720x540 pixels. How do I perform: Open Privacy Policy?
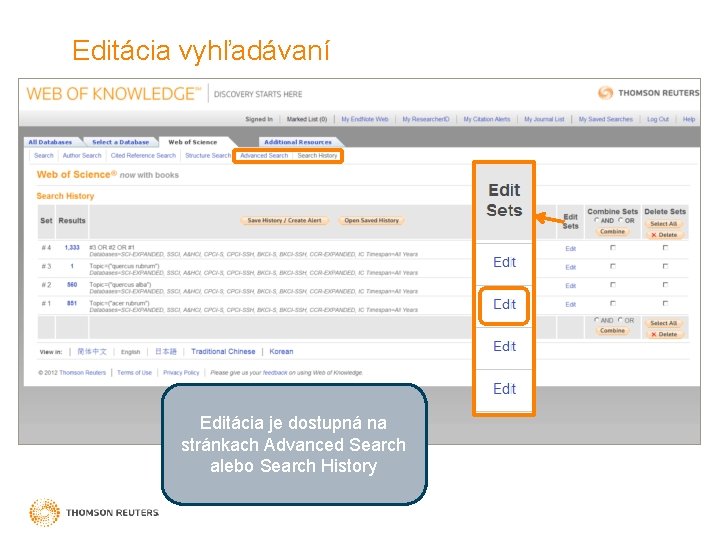point(181,372)
